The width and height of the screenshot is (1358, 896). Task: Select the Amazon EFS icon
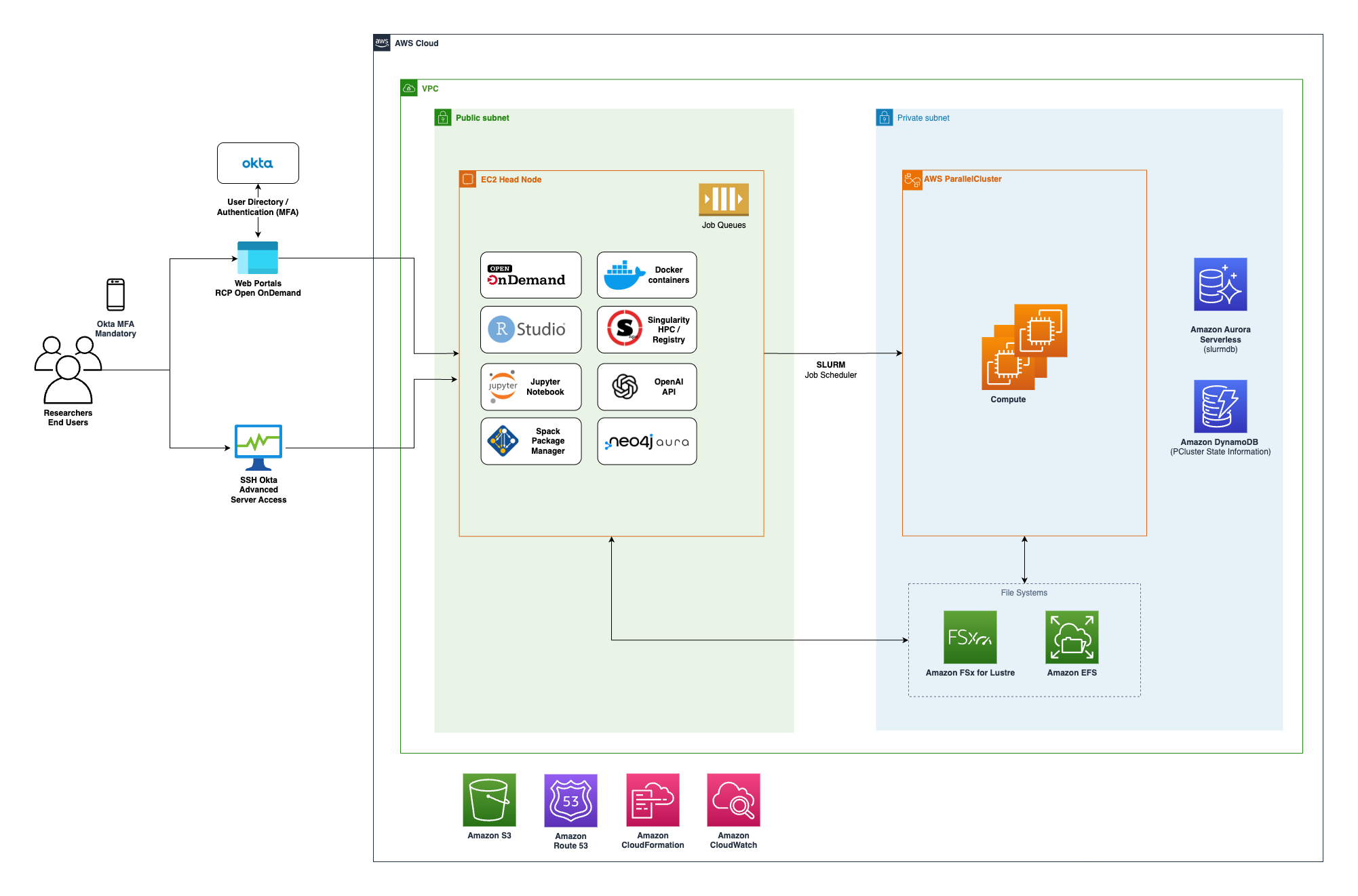pos(1071,636)
